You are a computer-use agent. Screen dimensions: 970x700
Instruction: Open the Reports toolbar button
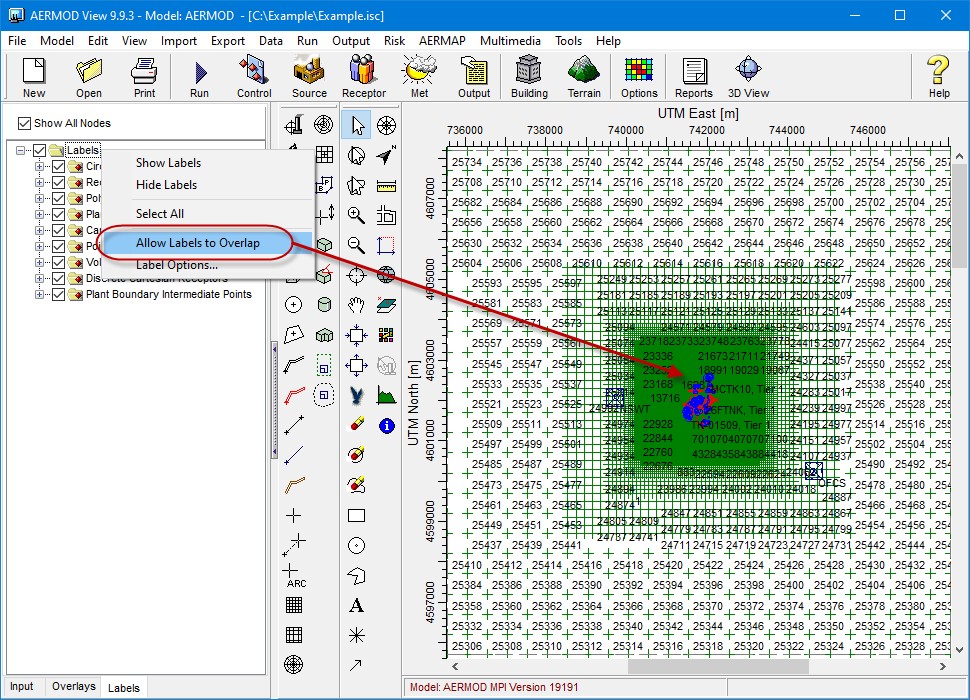[x=693, y=77]
